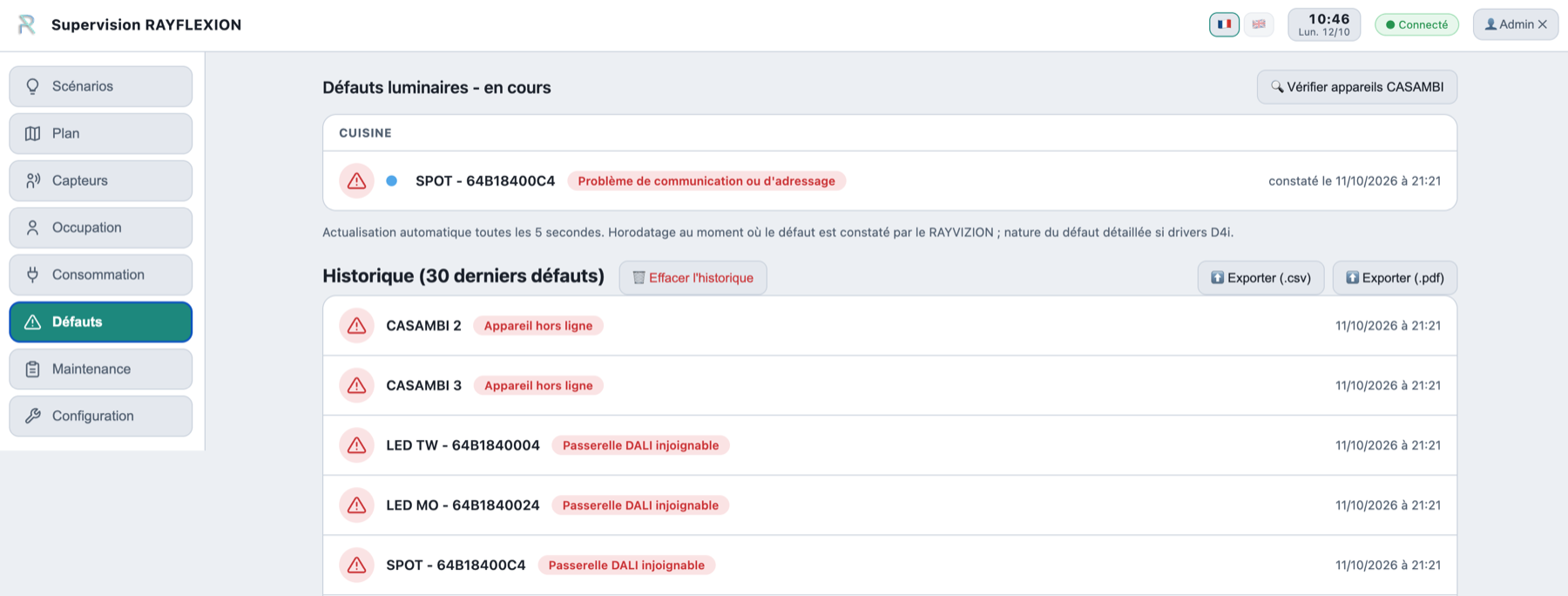Click the Plan map icon
This screenshot has width=1568, height=596.
pyautogui.click(x=33, y=133)
